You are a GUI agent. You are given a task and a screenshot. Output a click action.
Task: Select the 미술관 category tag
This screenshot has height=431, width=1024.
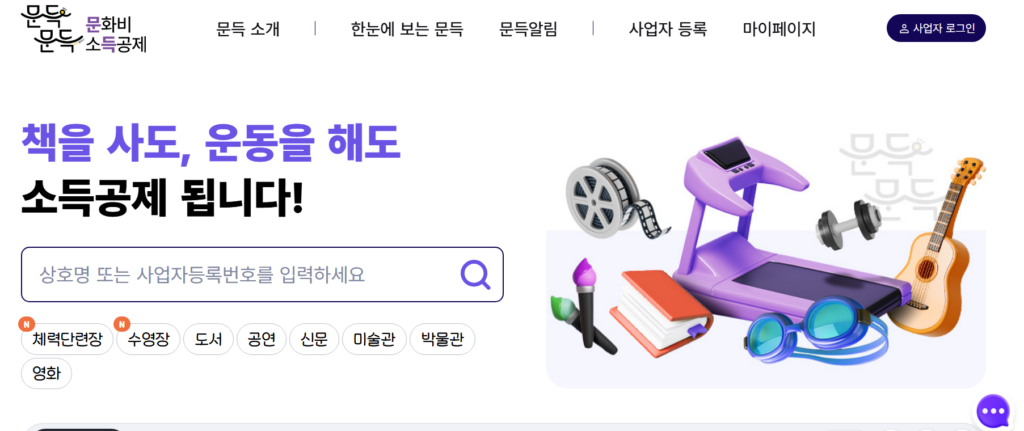pyautogui.click(x=374, y=340)
